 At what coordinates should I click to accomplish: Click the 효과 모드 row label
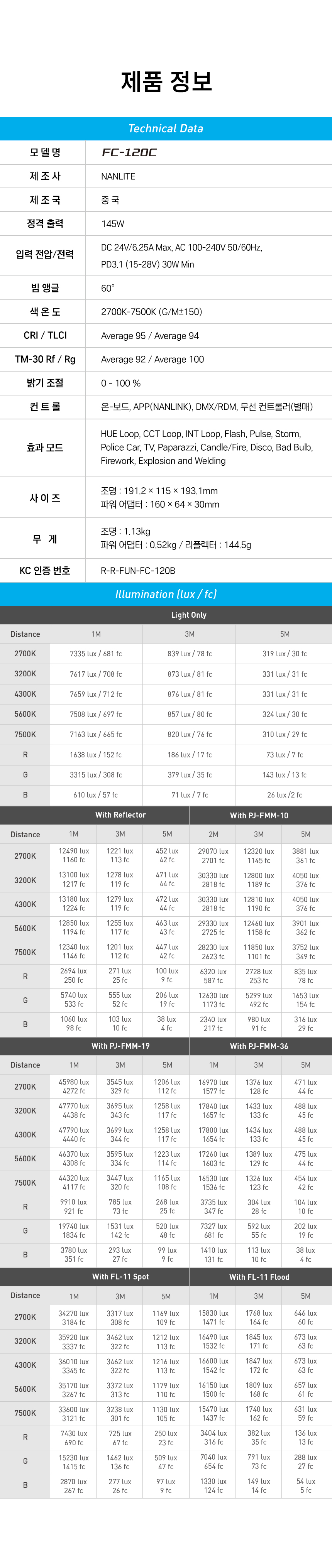pyautogui.click(x=44, y=448)
